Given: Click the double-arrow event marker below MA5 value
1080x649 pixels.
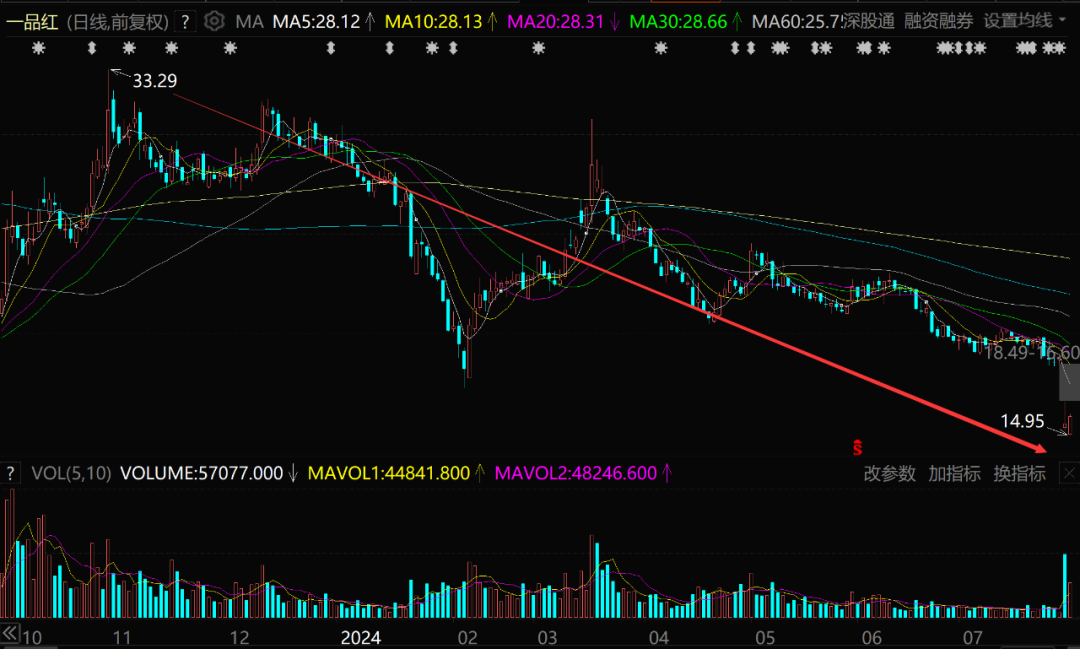Looking at the screenshot, I should point(331,48).
